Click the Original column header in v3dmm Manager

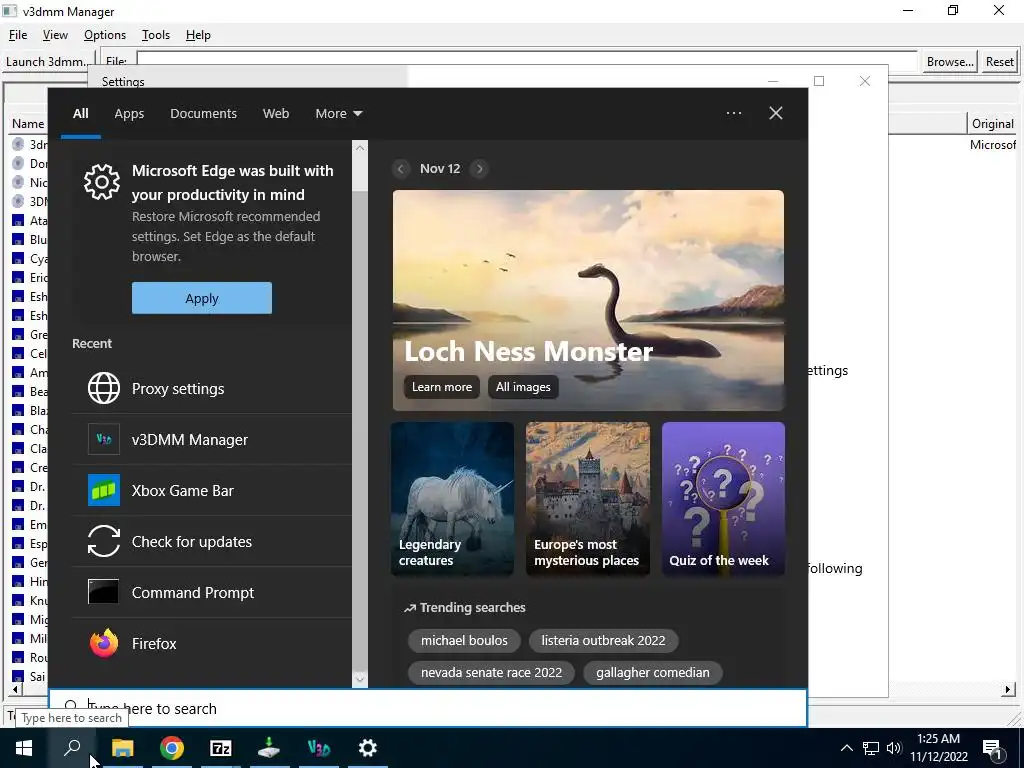coord(993,124)
